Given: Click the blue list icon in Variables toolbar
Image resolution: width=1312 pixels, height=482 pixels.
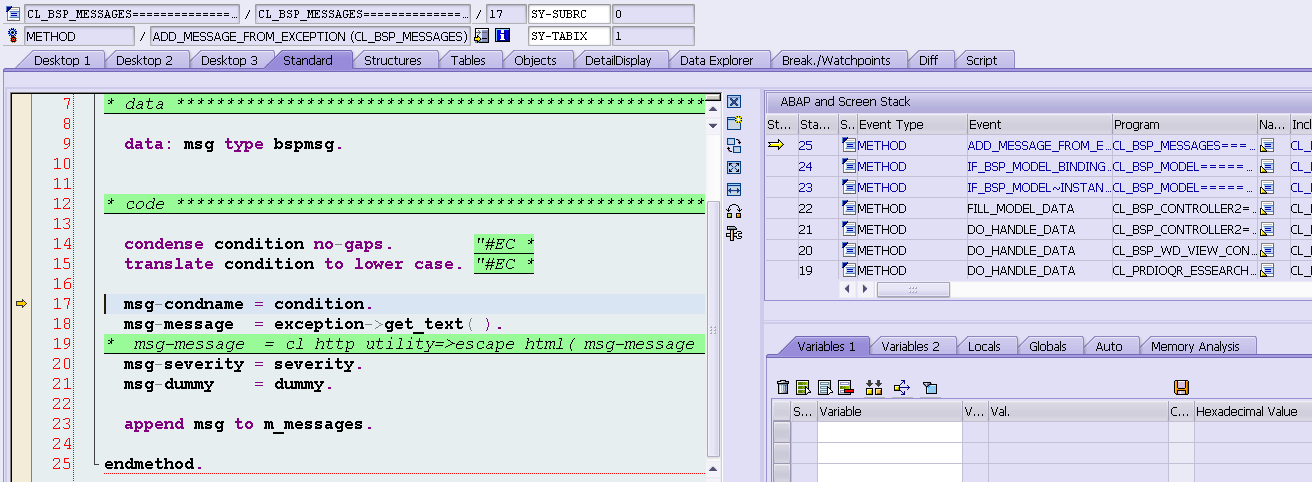Looking at the screenshot, I should 824,387.
